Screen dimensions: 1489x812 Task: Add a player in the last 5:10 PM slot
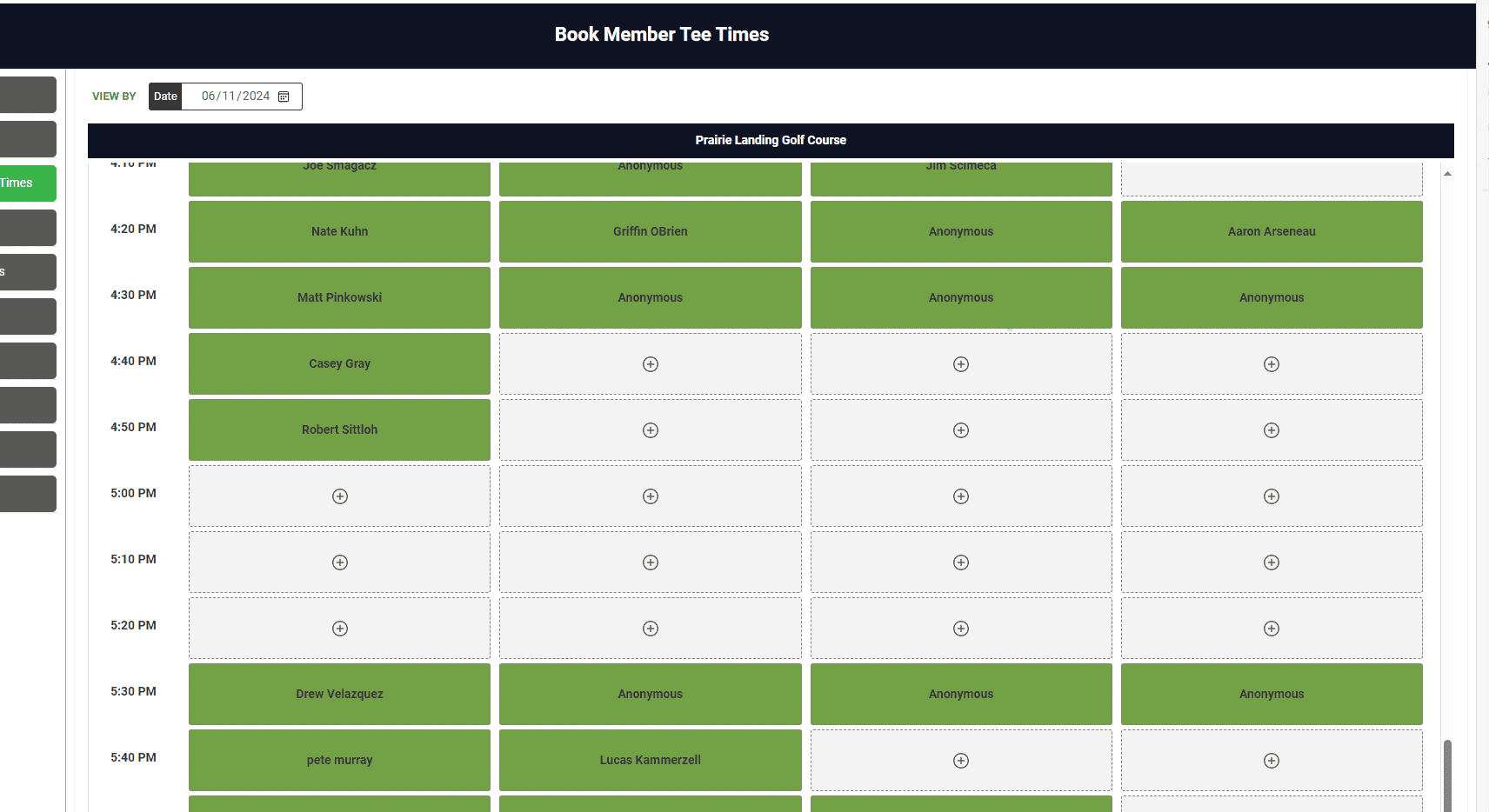(1271, 562)
